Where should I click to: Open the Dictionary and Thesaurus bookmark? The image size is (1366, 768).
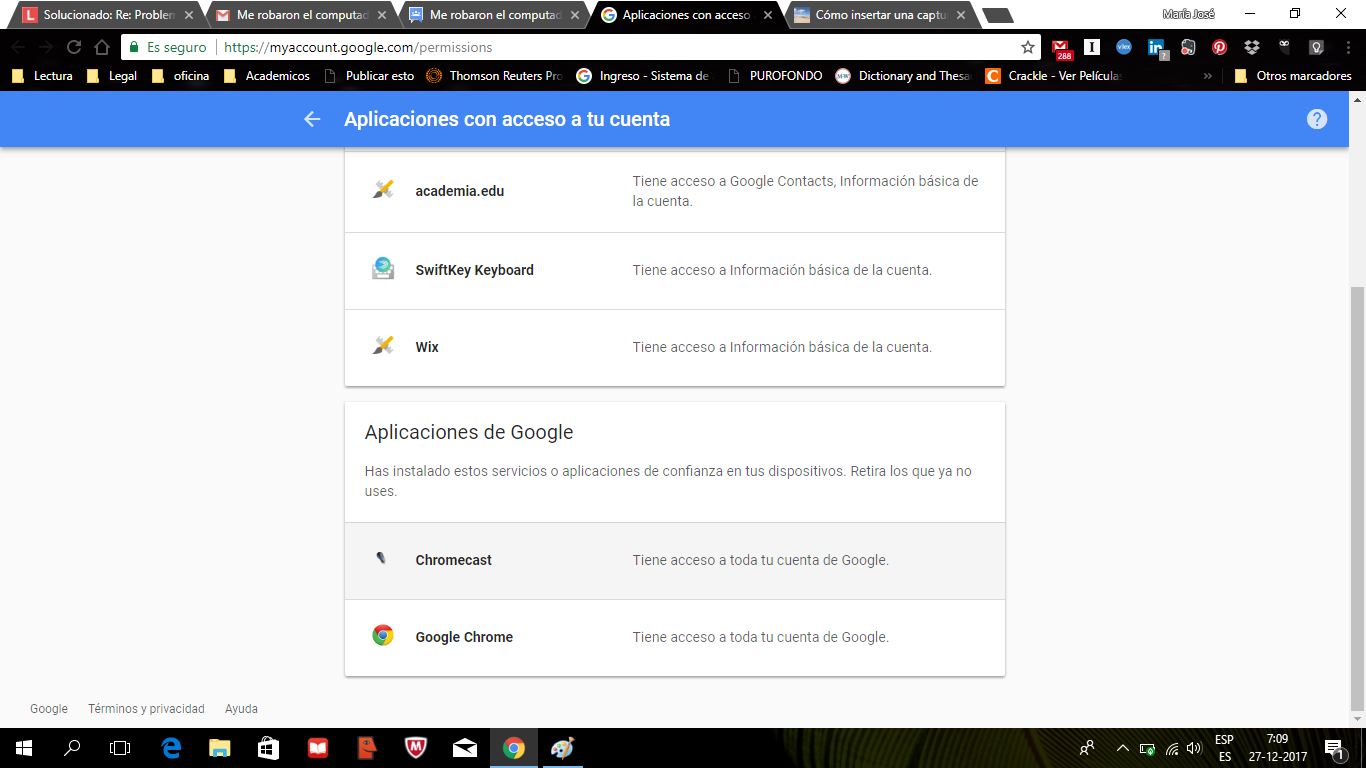pyautogui.click(x=903, y=76)
